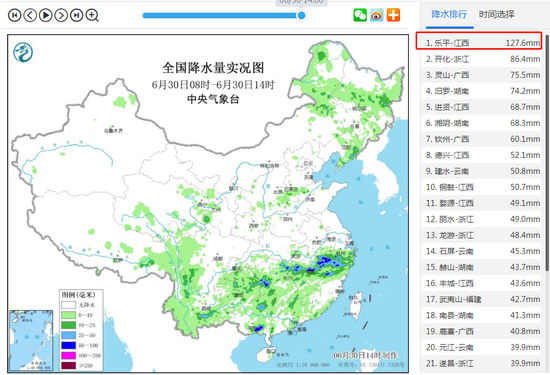Viewport: 550px width, 375px height.
Task: Switch to the 时间选择 tab
Action: (x=497, y=14)
